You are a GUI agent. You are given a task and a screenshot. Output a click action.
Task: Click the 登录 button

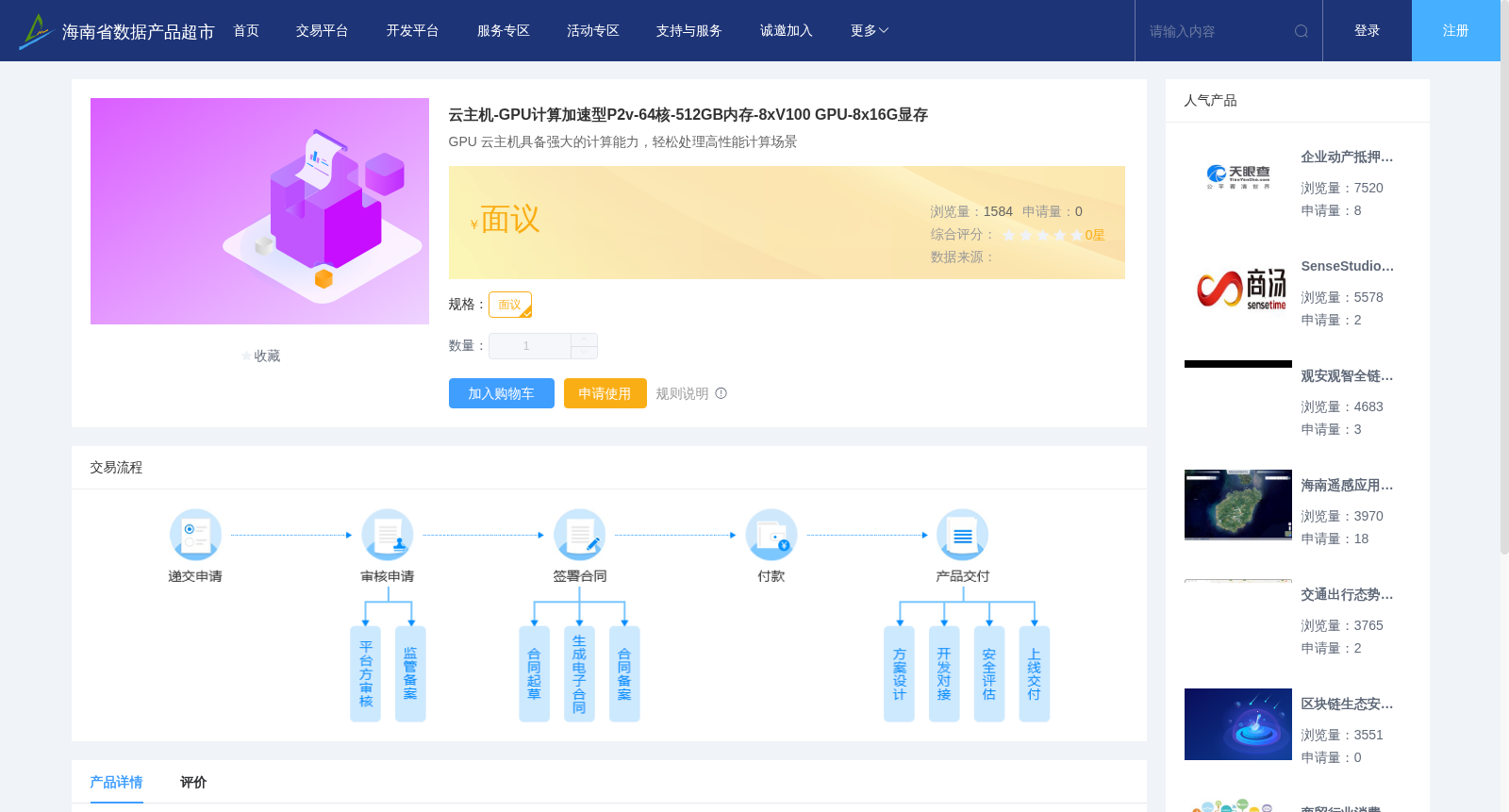pos(1368,31)
